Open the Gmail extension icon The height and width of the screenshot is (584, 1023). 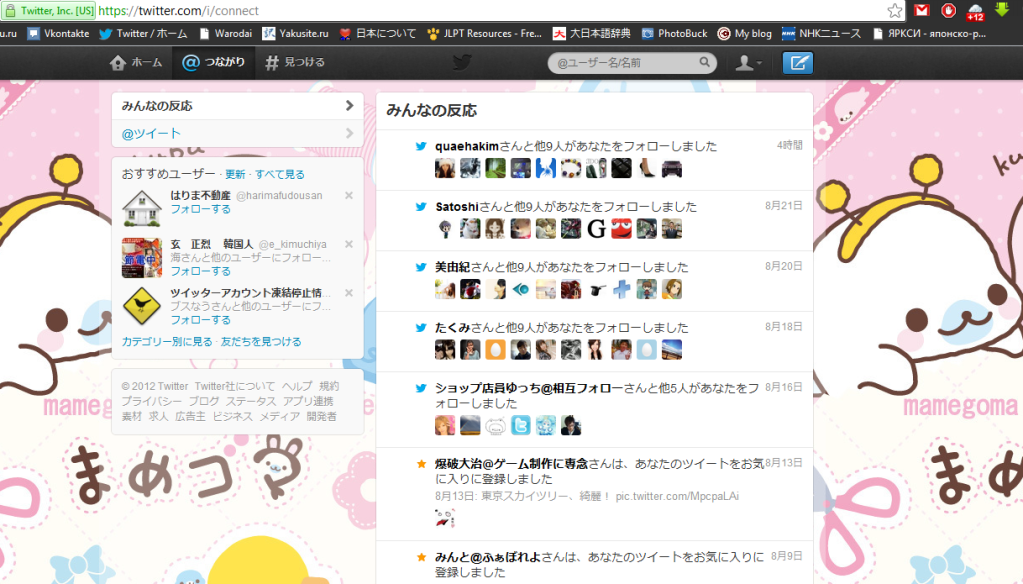coord(921,10)
